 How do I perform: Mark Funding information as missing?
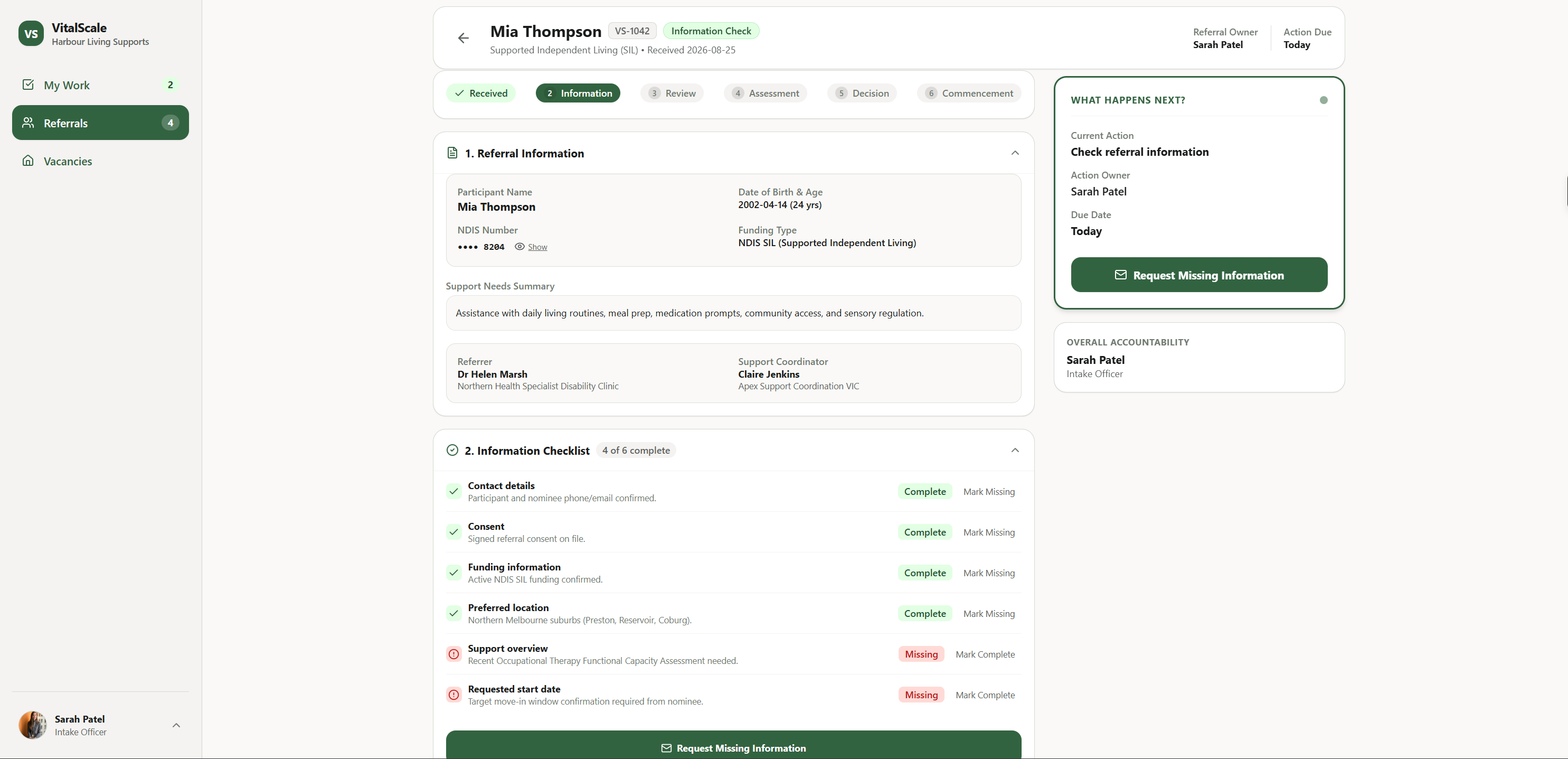click(988, 573)
